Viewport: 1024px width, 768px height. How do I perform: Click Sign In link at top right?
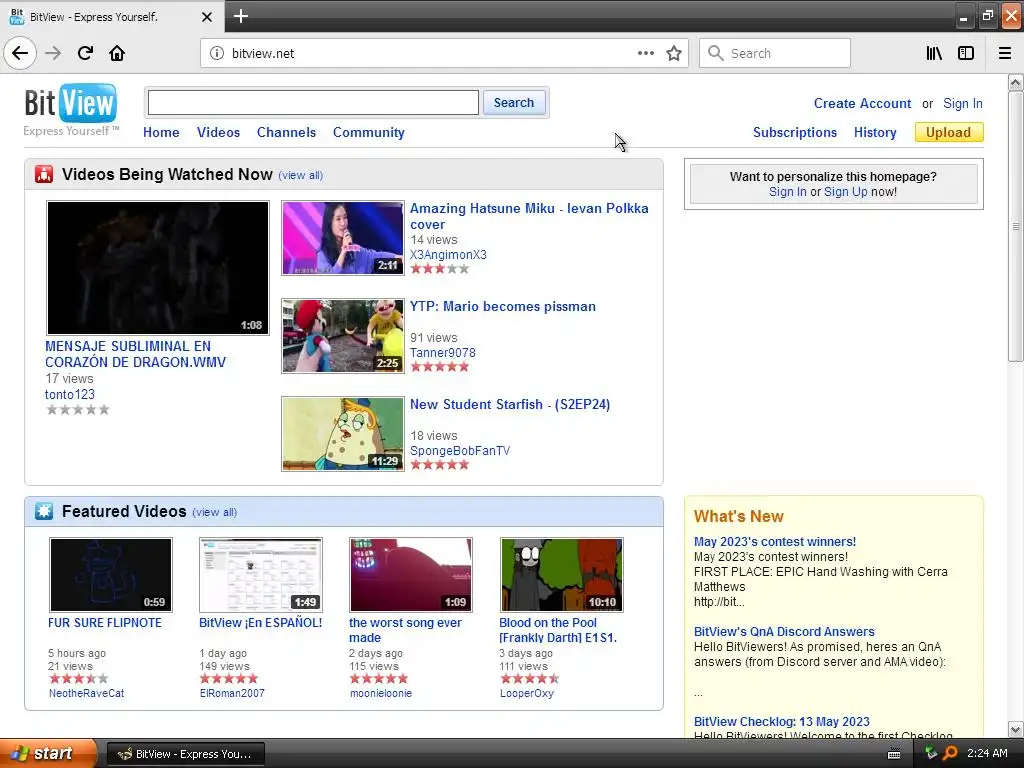963,103
